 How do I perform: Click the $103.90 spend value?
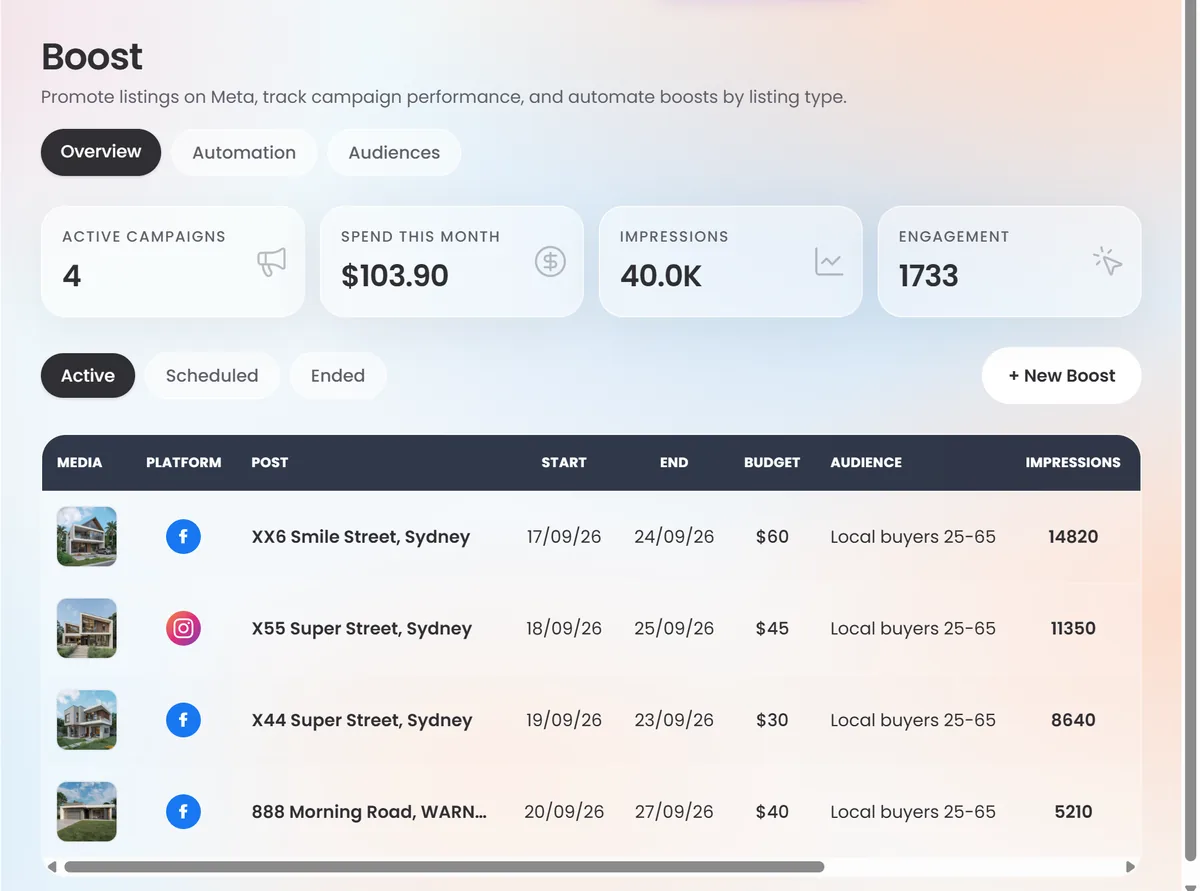[x=395, y=276]
